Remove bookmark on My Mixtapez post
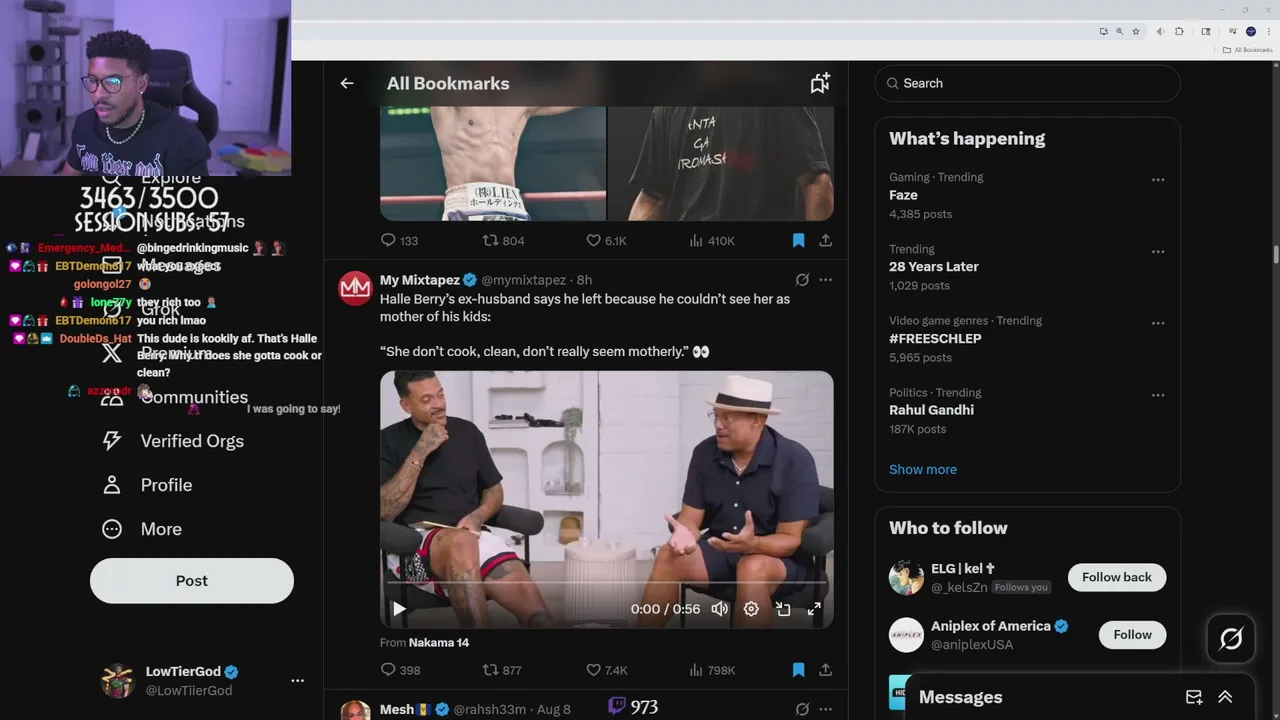Image resolution: width=1280 pixels, height=720 pixels. pyautogui.click(x=798, y=670)
